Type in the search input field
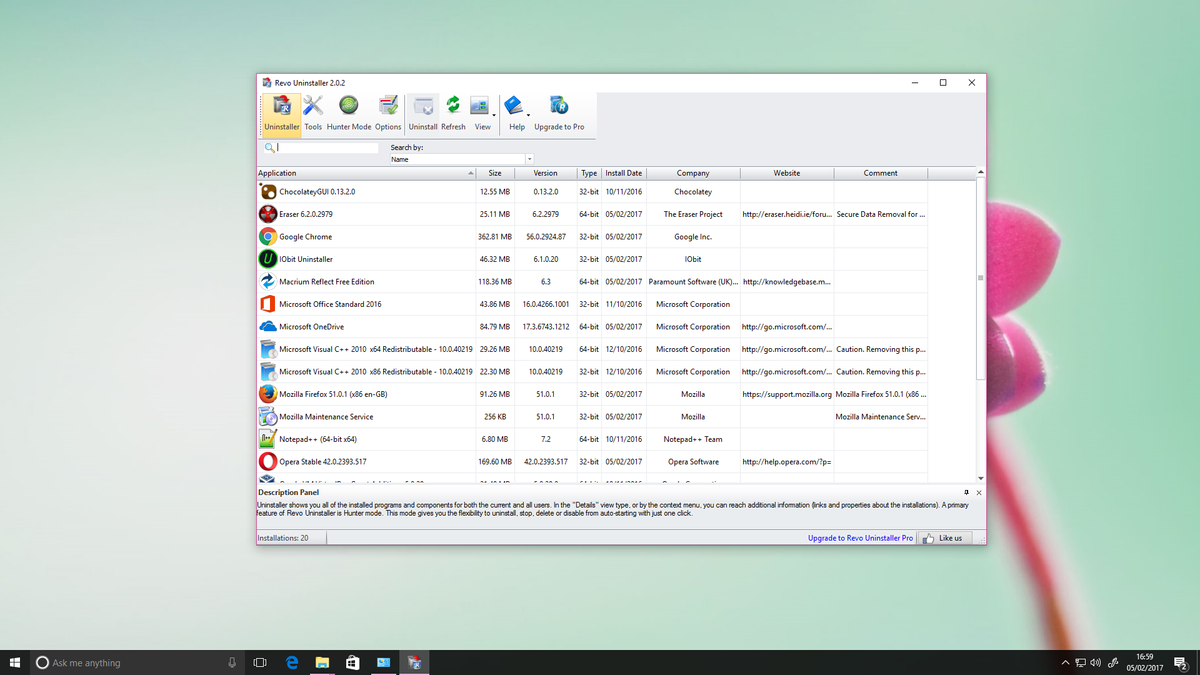This screenshot has height=675, width=1200. pos(322,147)
